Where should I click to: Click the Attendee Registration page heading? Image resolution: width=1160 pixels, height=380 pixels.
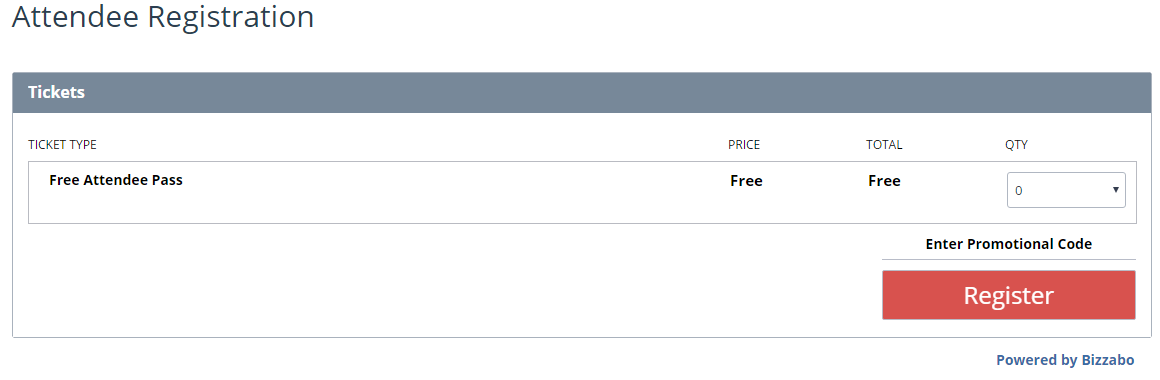(x=163, y=16)
